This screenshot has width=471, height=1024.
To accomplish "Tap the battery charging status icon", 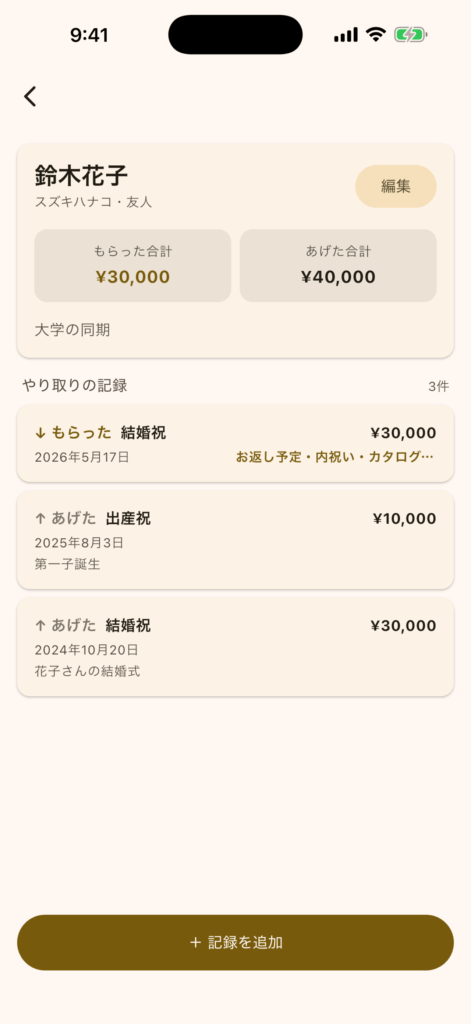I will pos(410,35).
